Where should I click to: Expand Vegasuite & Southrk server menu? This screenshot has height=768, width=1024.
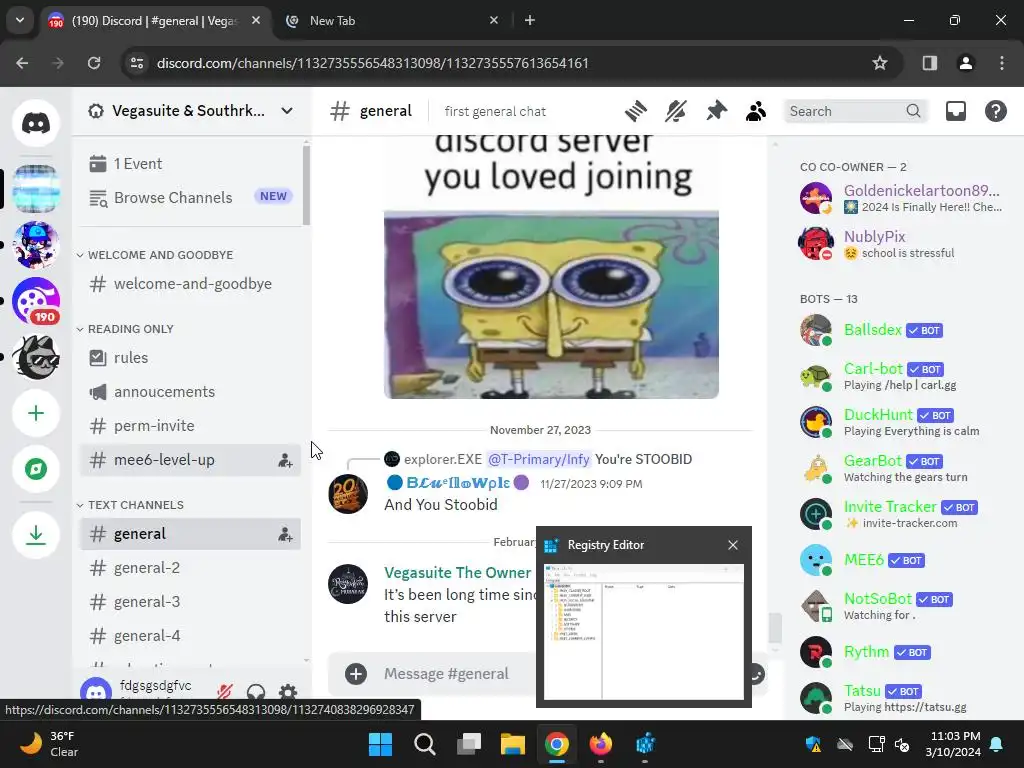[287, 111]
